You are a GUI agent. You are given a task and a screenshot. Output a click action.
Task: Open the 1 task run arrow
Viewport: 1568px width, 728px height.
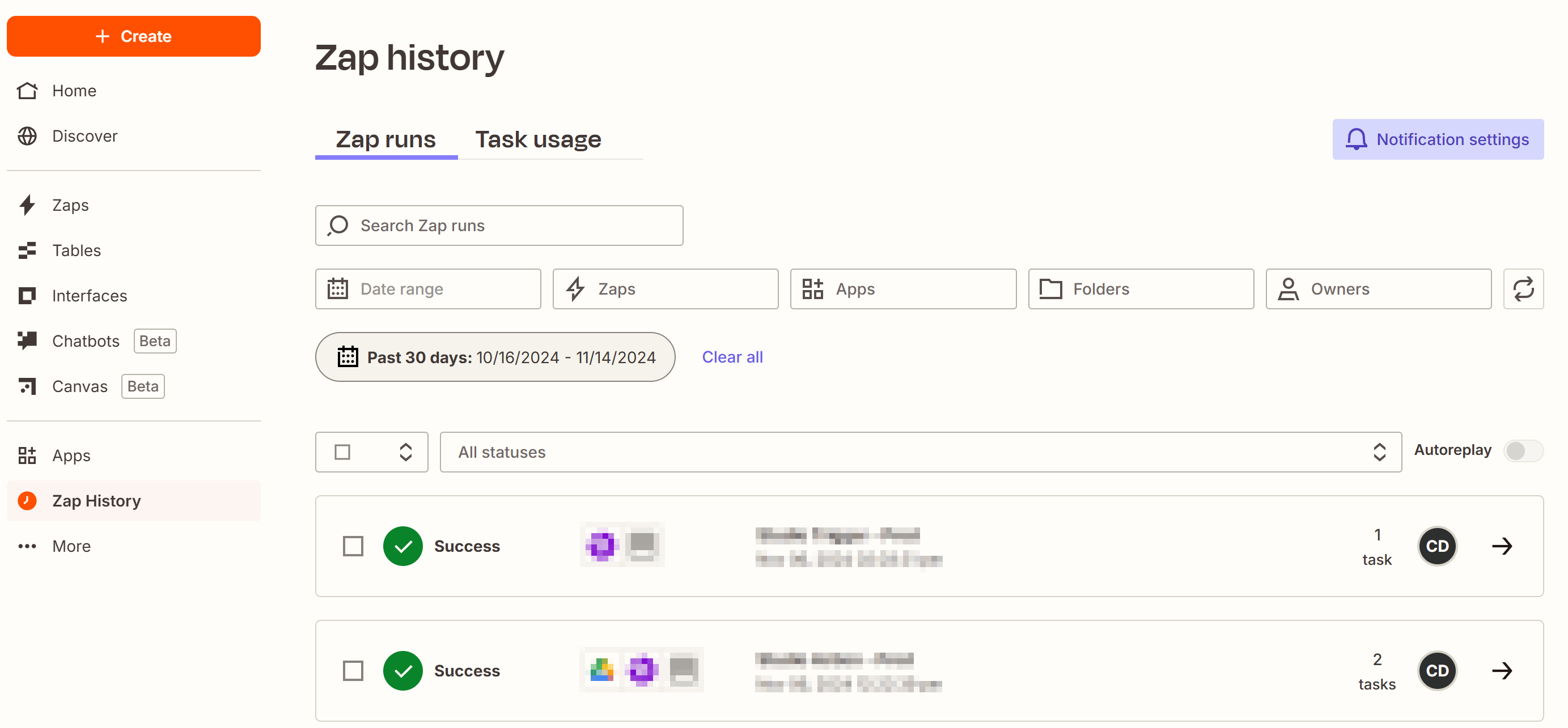1502,546
